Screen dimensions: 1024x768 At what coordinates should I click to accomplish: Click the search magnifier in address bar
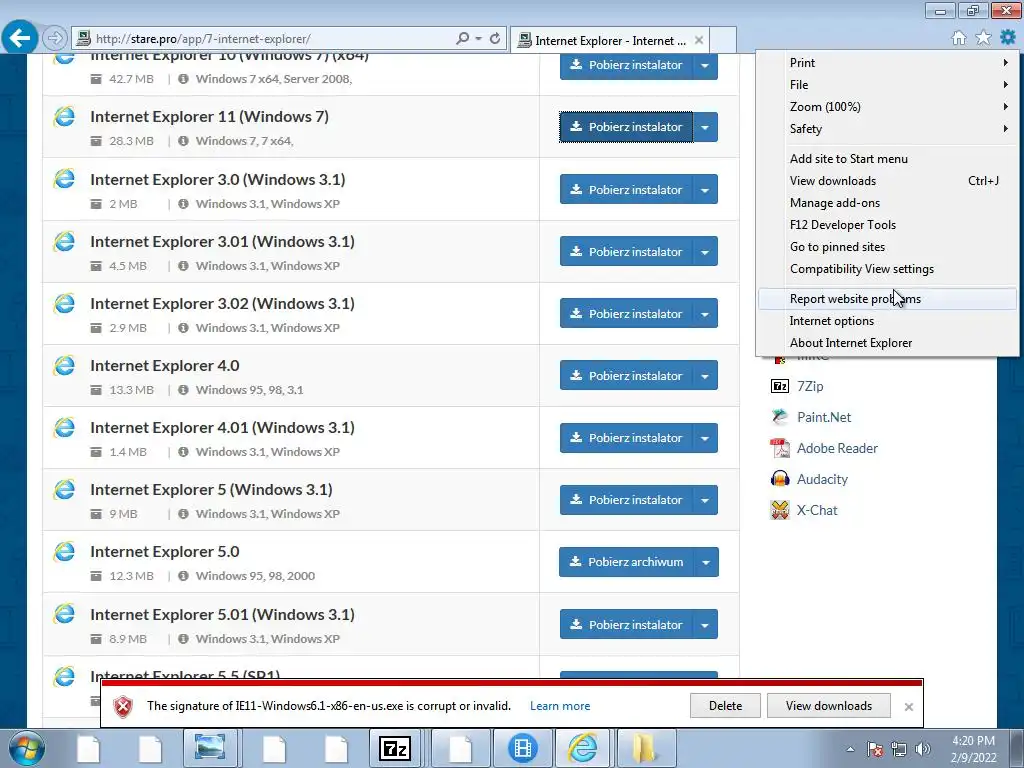[462, 39]
